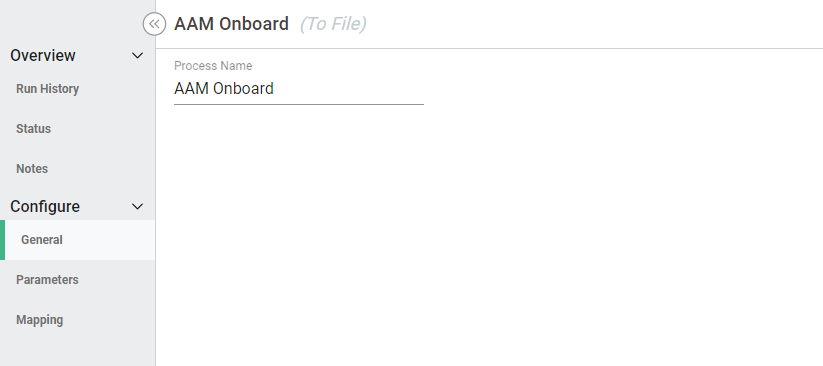Click the (To File) subtitle text
This screenshot has height=366, width=823.
pyautogui.click(x=333, y=24)
